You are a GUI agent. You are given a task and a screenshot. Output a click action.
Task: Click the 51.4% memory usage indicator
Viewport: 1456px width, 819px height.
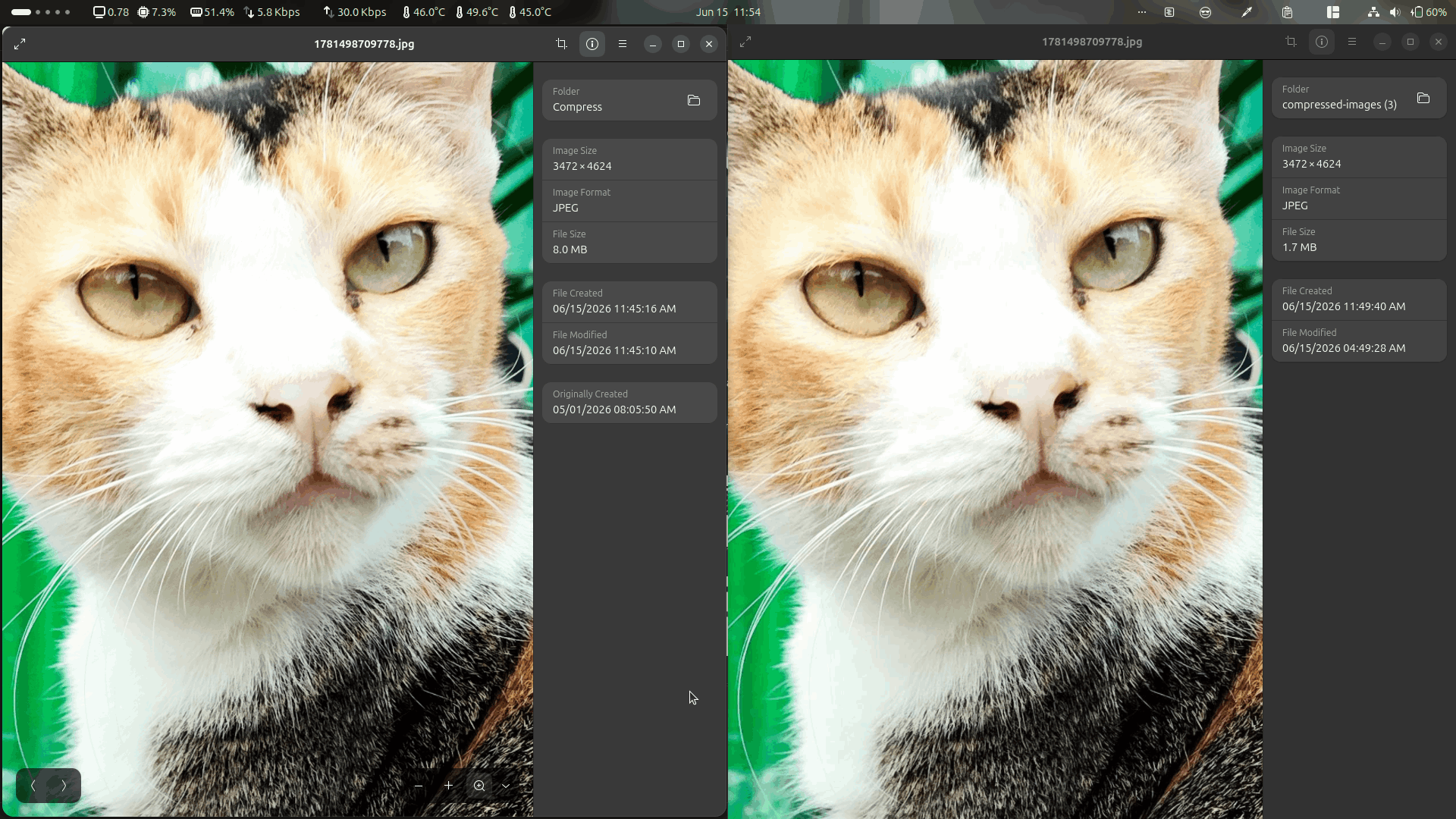click(212, 12)
